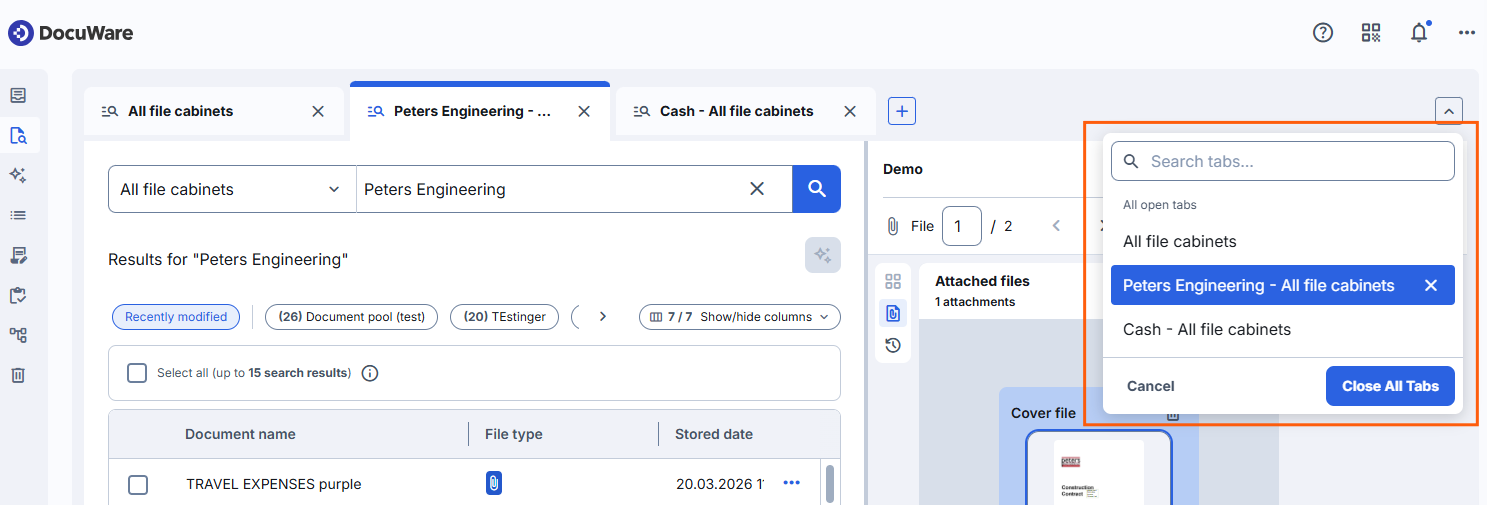Open the document history icon in viewer
The width and height of the screenshot is (1487, 505).
[x=893, y=345]
